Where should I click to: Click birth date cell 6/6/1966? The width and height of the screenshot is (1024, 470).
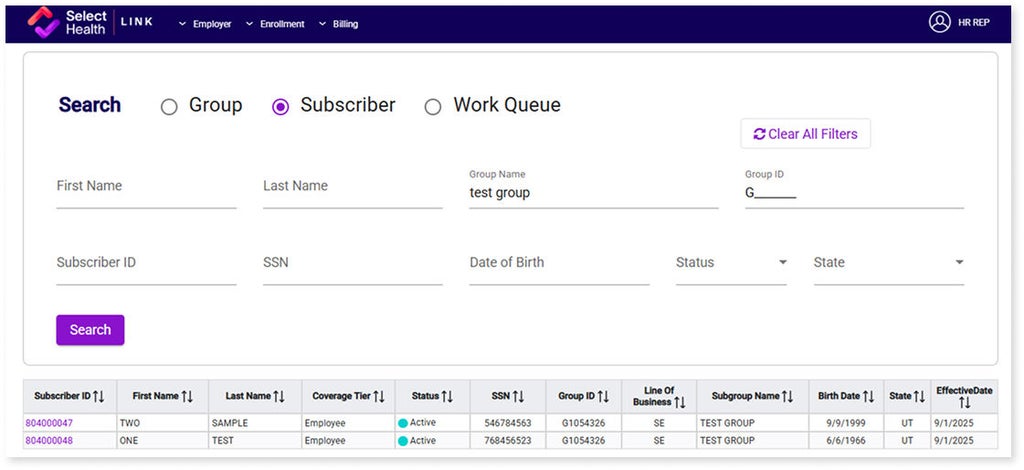pos(846,441)
